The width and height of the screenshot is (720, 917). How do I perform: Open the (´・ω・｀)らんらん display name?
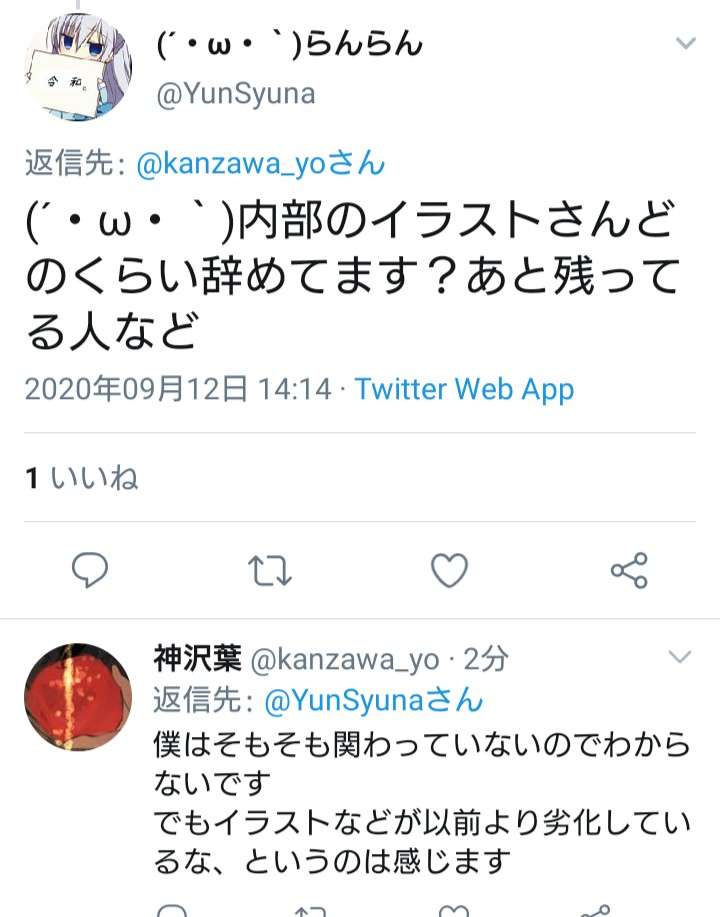[x=290, y=44]
